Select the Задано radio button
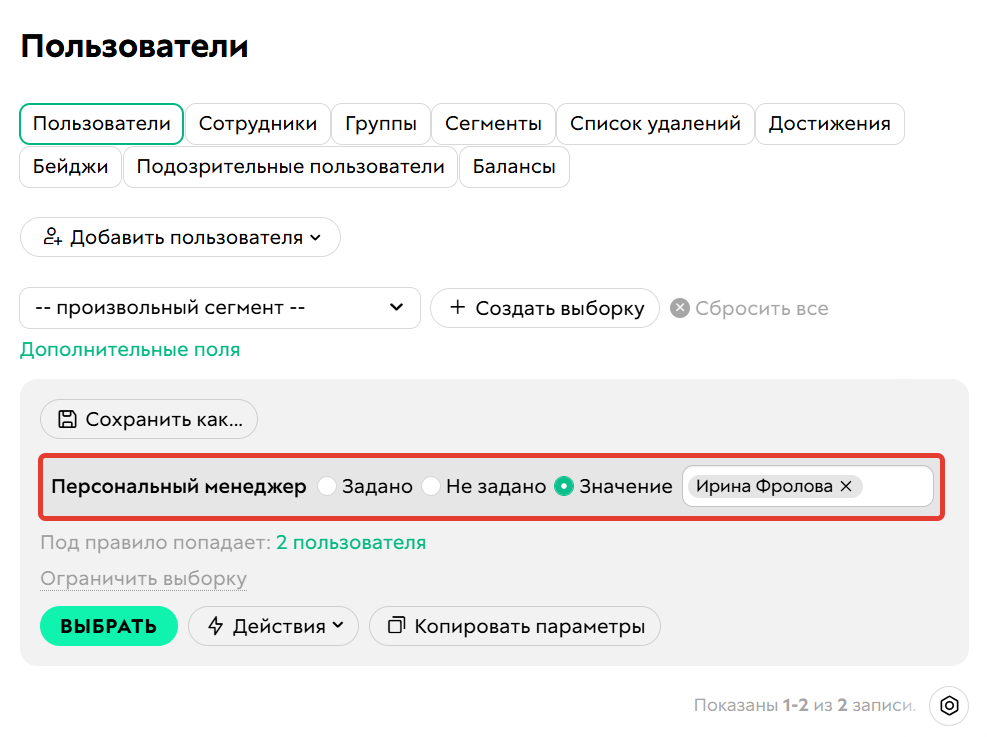 (x=328, y=486)
